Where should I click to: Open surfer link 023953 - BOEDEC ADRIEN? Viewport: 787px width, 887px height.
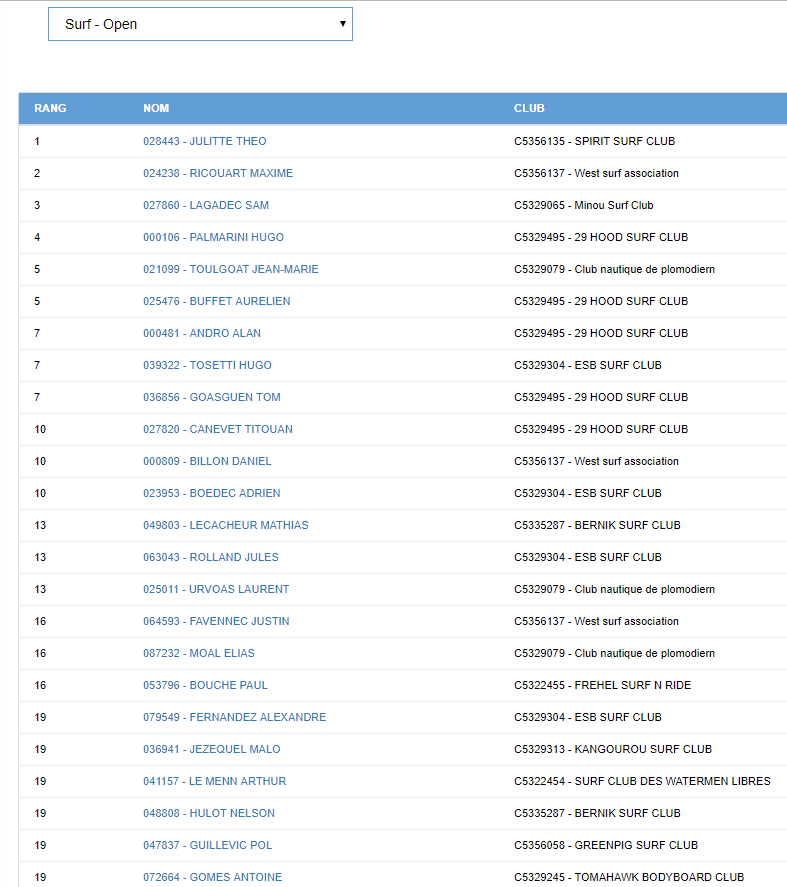(212, 493)
